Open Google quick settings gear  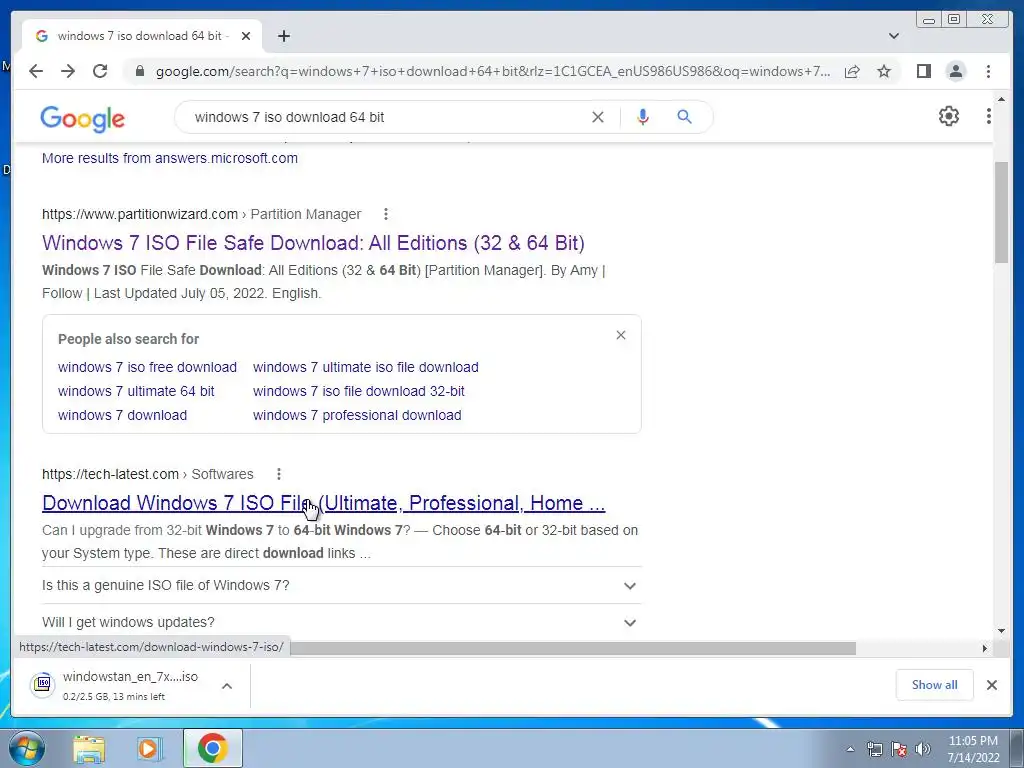948,116
